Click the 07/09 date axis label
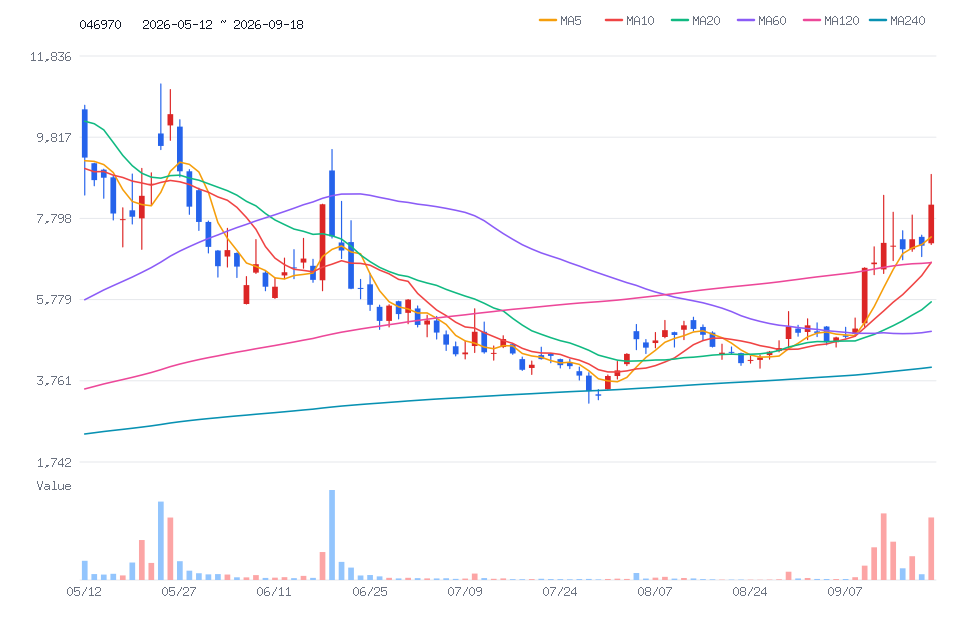960x620 pixels. [465, 592]
